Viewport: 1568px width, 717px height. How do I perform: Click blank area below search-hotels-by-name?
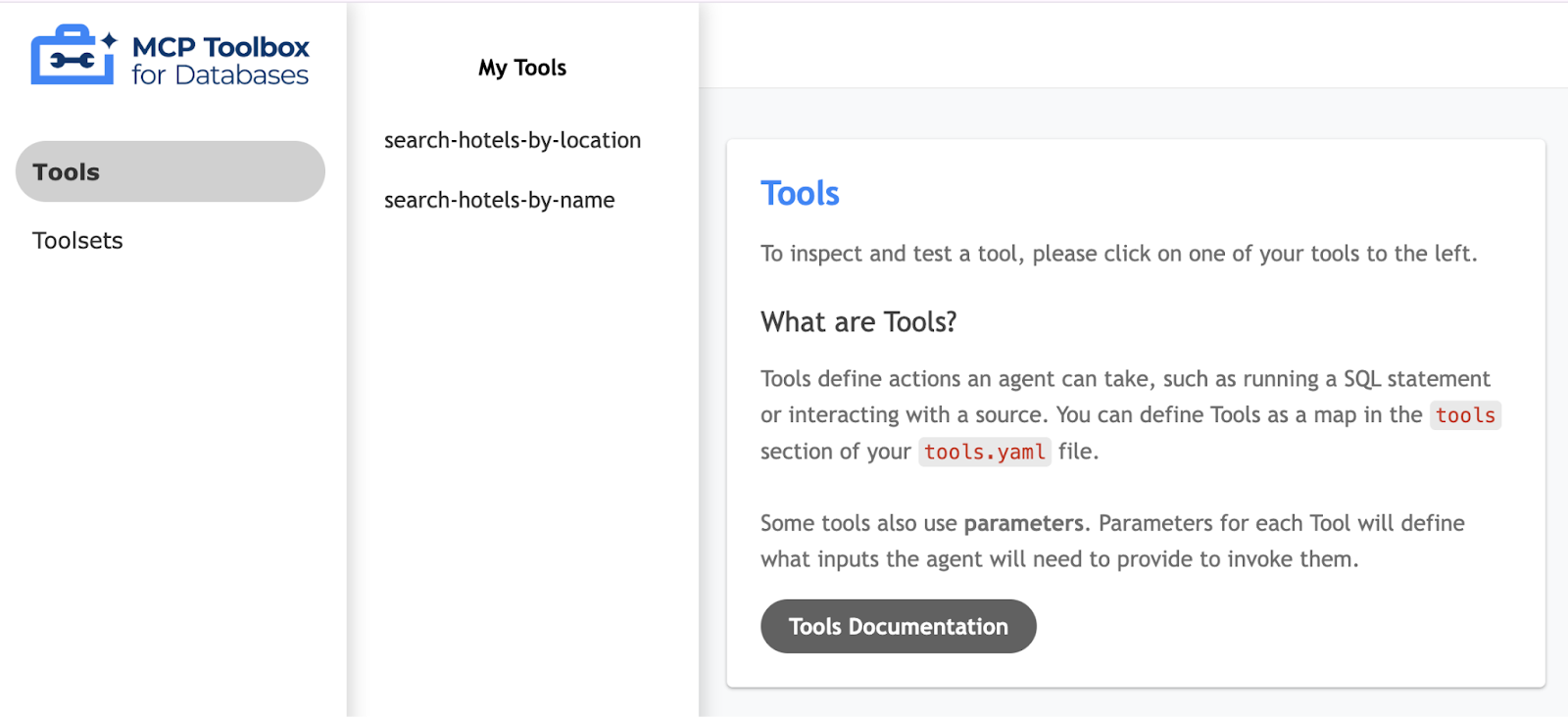point(522,441)
